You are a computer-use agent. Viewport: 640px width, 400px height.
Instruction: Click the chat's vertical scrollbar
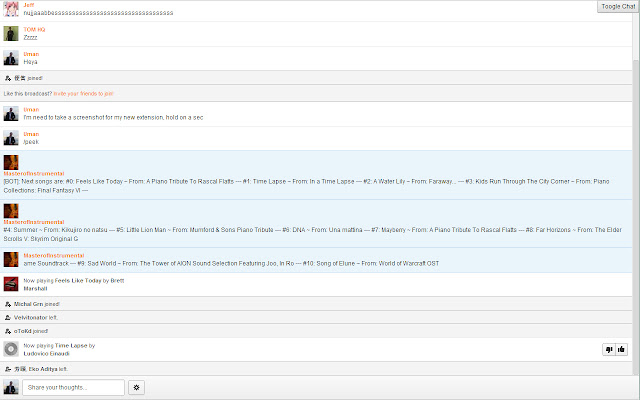tap(635, 200)
